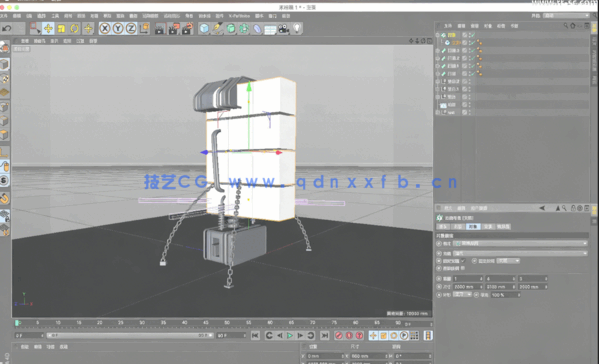Activate the Rotate tool
599x364 pixels.
74,29
